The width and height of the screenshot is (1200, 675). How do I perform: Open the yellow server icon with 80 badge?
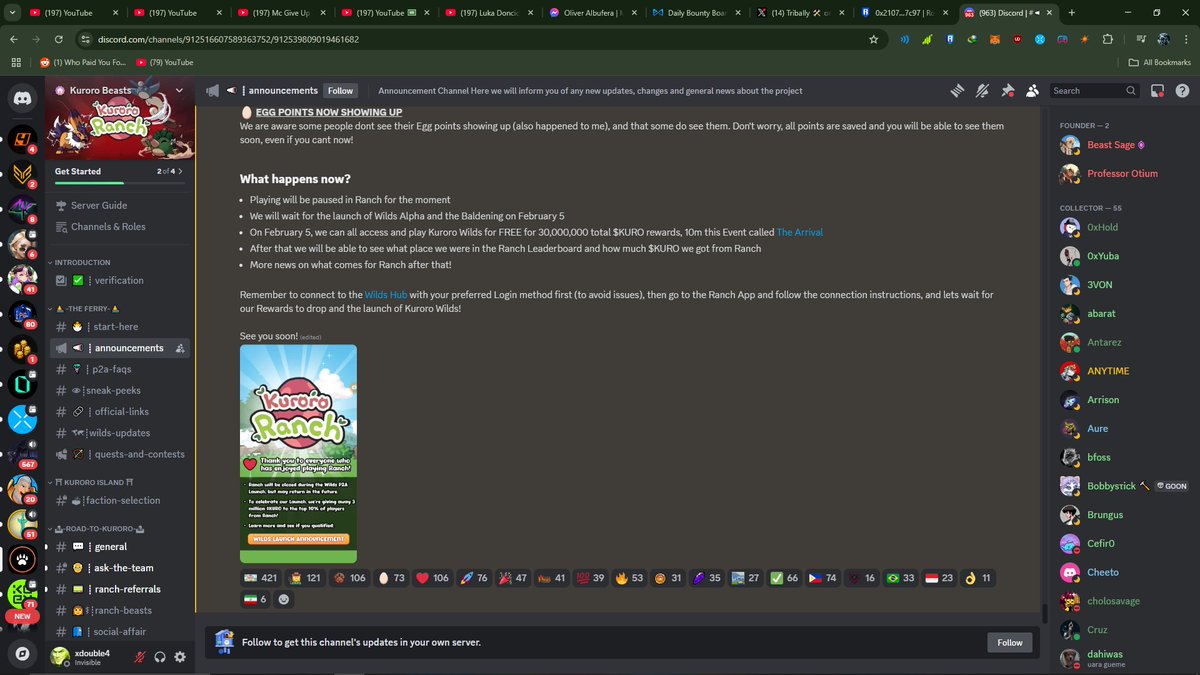[22, 315]
